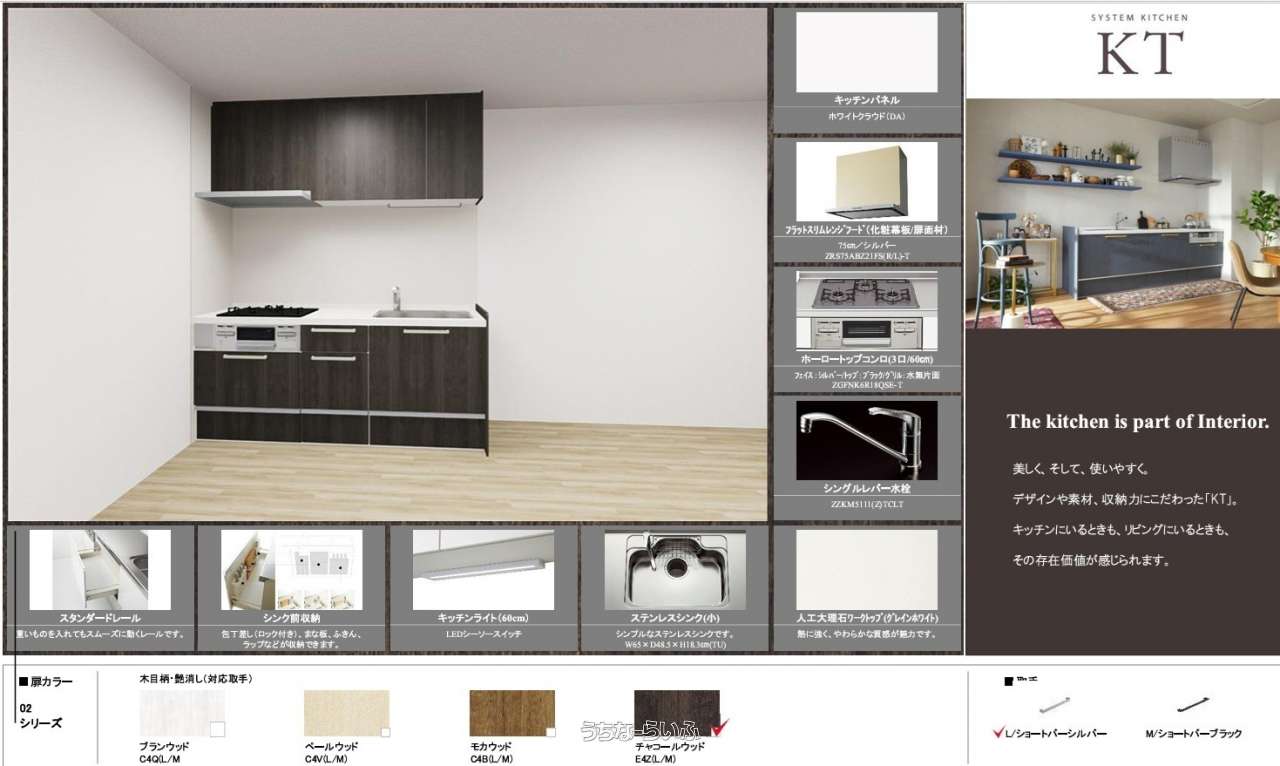Open the standard drawer rail picture
The image size is (1280, 766).
coord(100,569)
